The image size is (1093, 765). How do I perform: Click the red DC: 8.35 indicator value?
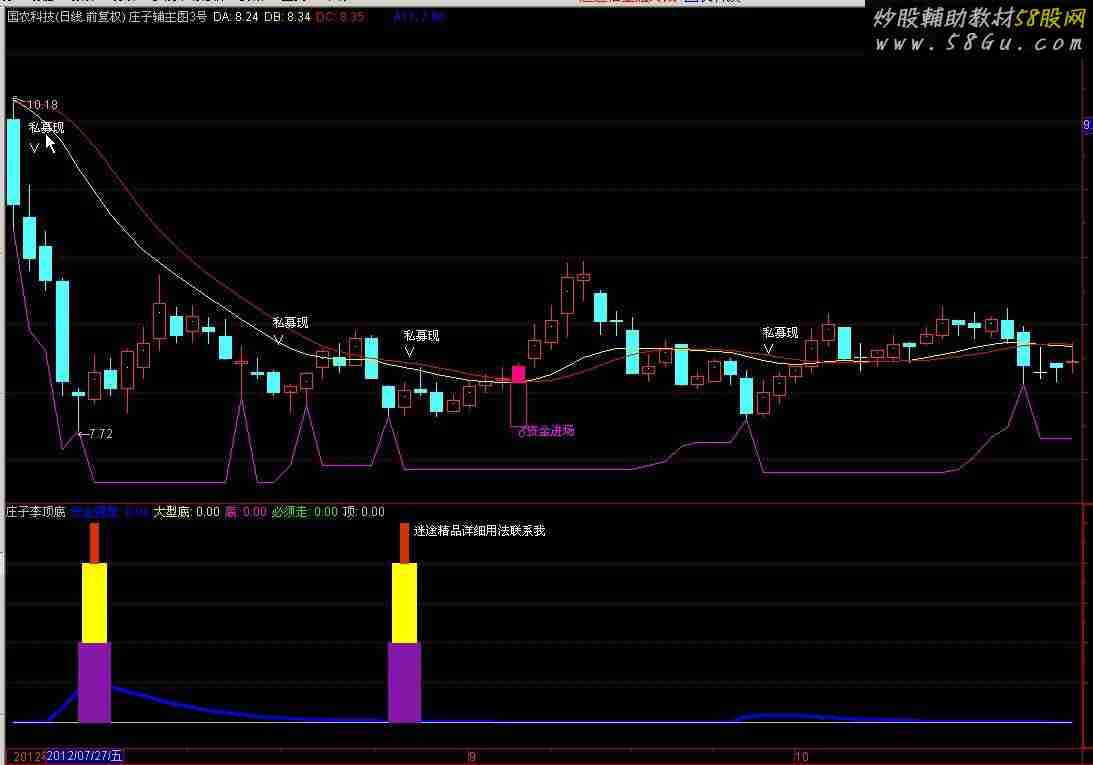point(339,16)
